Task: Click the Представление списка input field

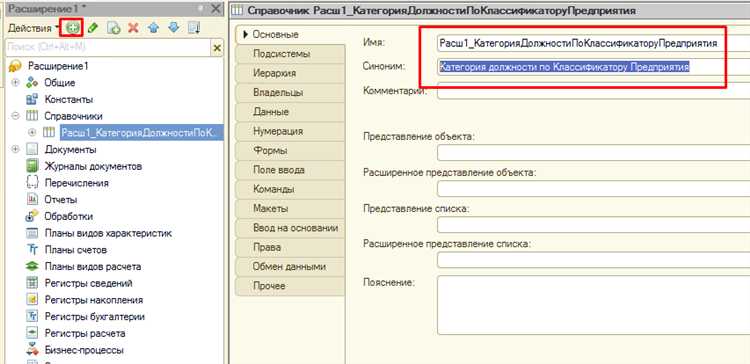Action: (x=593, y=225)
